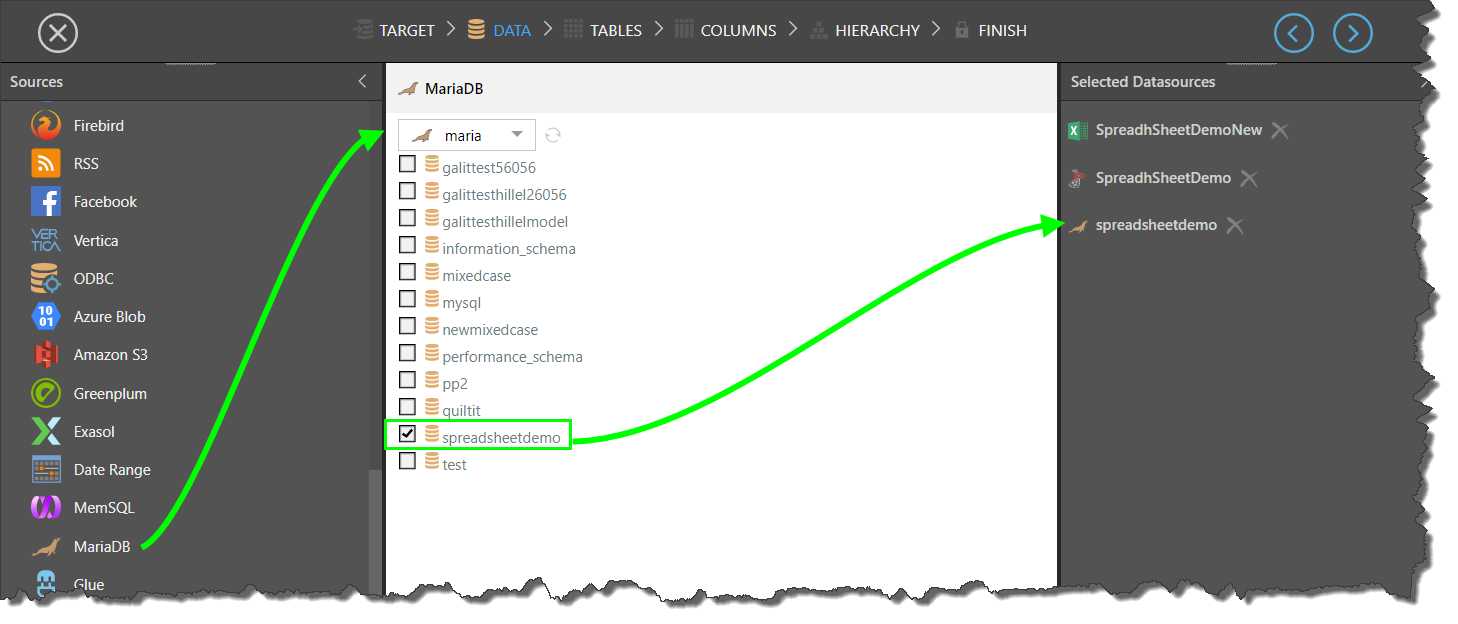
Task: Select the Date Range source icon
Action: pyautogui.click(x=46, y=469)
